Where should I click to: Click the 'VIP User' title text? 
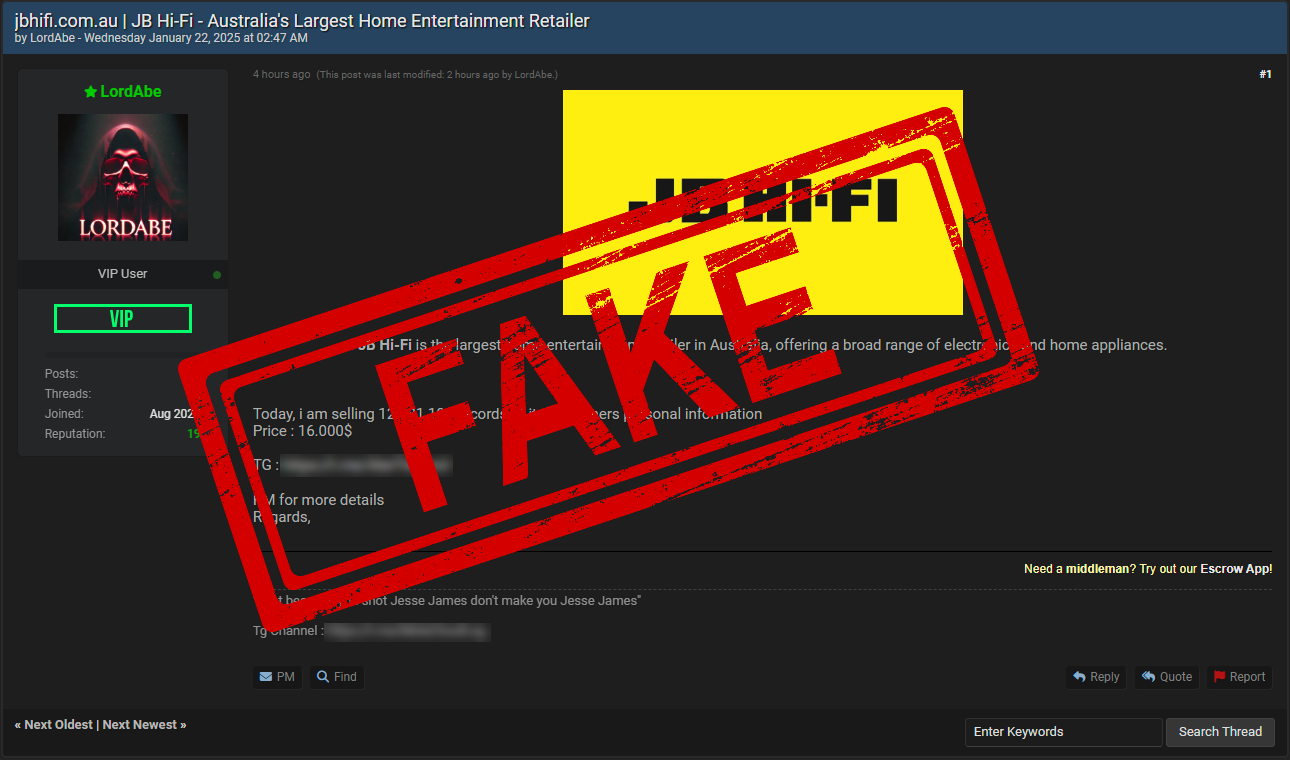(123, 274)
